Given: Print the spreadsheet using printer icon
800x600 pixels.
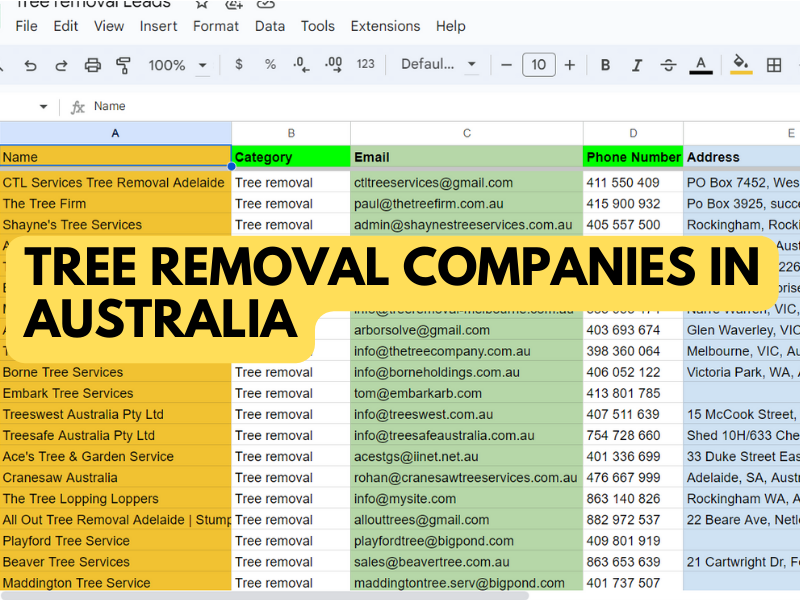Looking at the screenshot, I should coord(93,65).
